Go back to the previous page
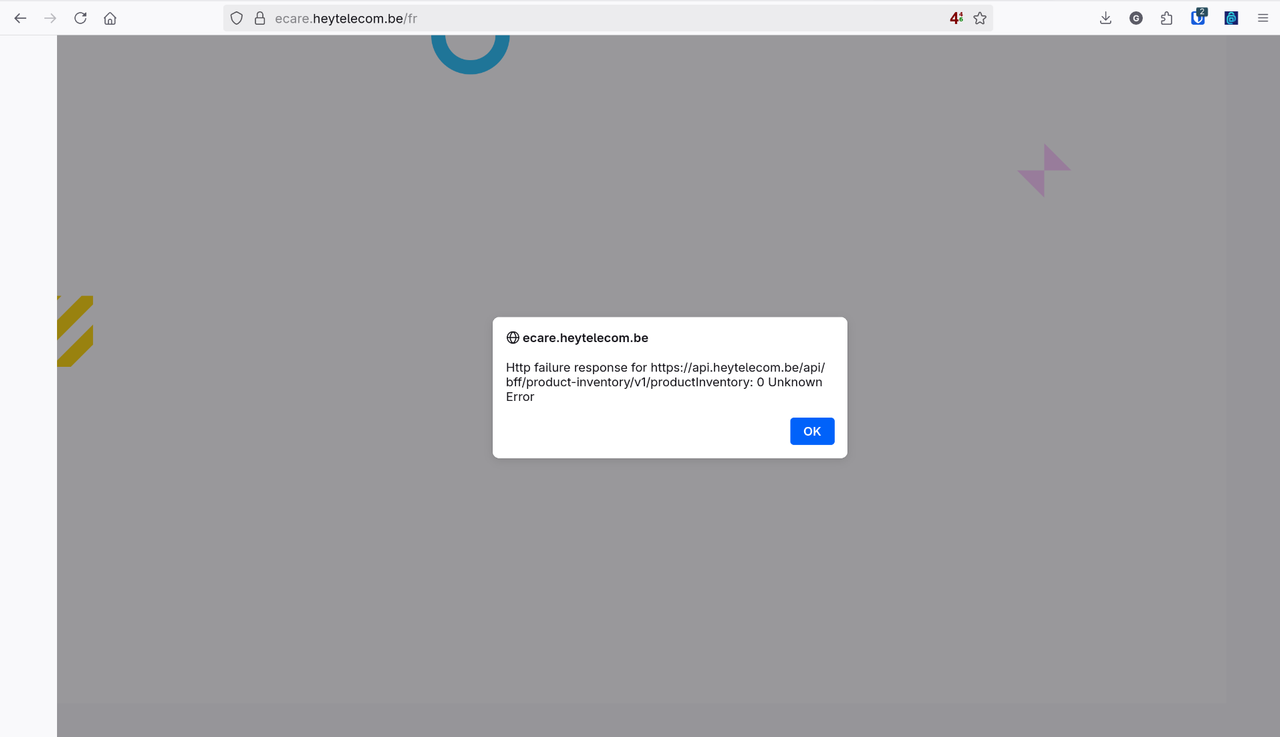This screenshot has height=737, width=1280. click(x=20, y=18)
